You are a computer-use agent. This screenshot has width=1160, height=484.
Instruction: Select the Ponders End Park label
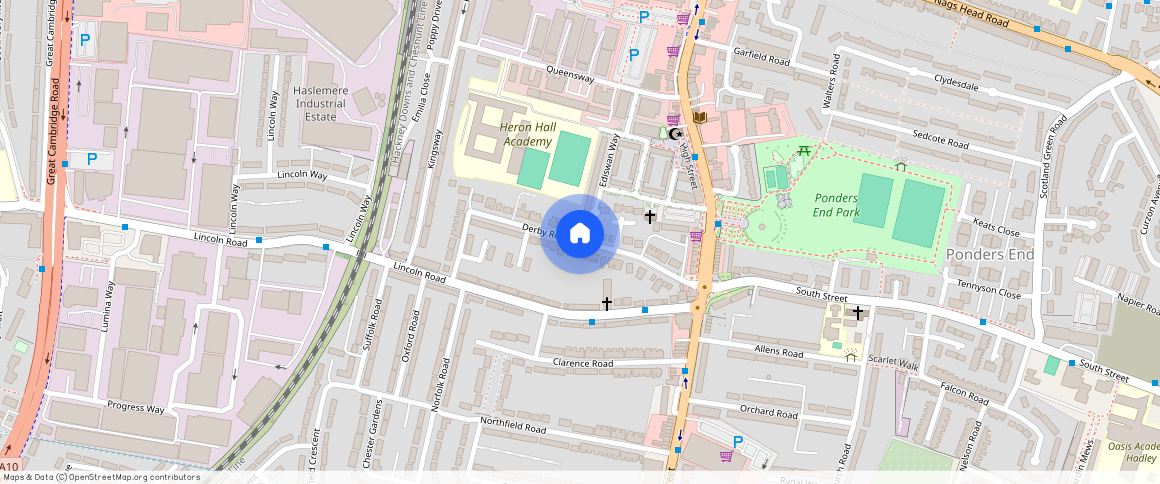[x=837, y=205]
